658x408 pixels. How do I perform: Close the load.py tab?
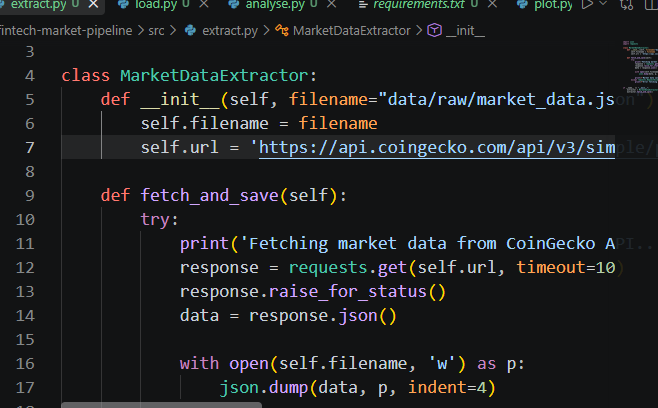click(204, 5)
